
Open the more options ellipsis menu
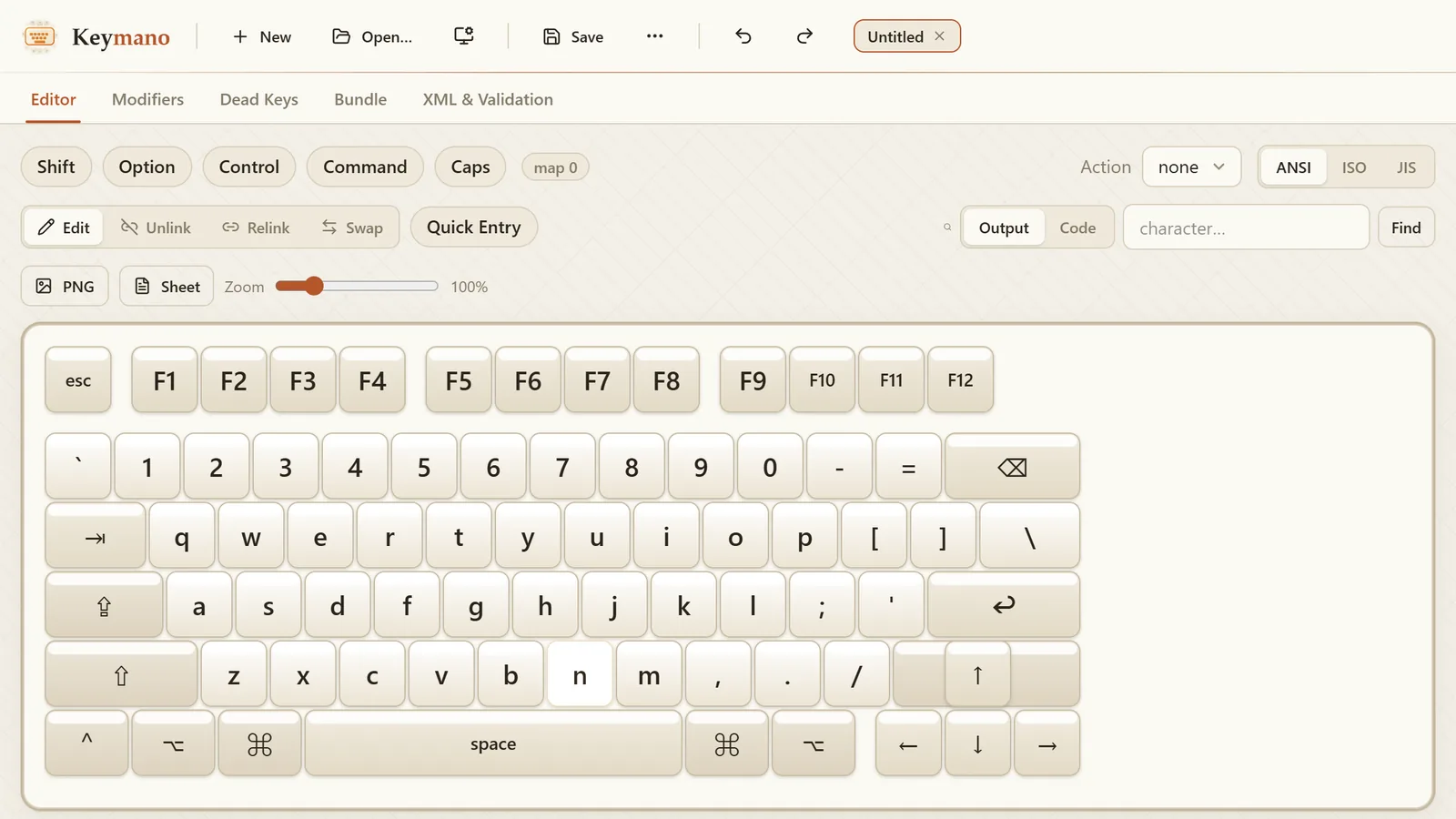(x=655, y=36)
